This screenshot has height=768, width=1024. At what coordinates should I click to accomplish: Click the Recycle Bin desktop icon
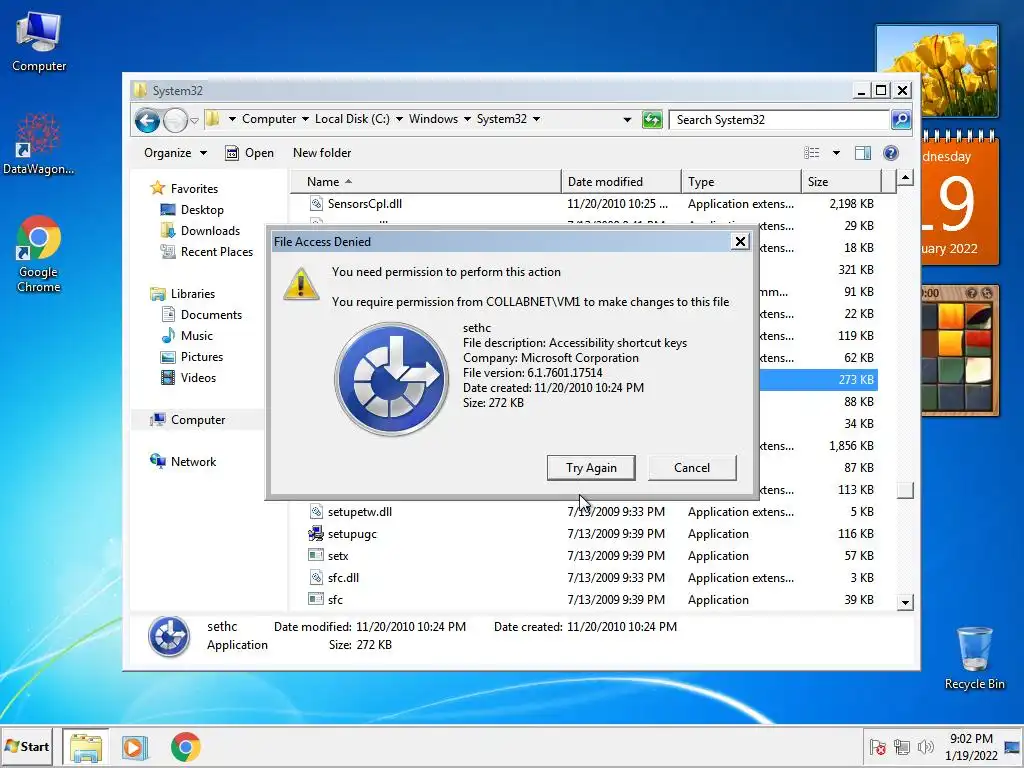[x=974, y=658]
